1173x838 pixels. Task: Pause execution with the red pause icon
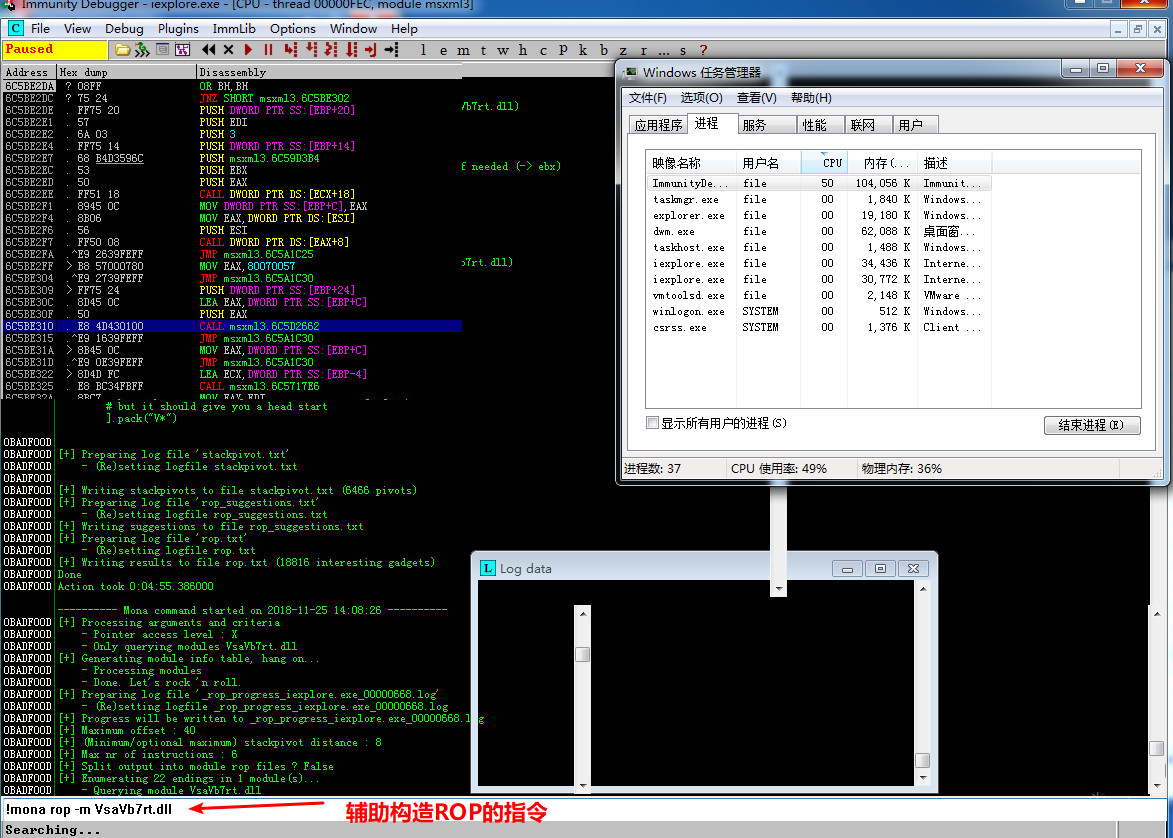[x=268, y=49]
